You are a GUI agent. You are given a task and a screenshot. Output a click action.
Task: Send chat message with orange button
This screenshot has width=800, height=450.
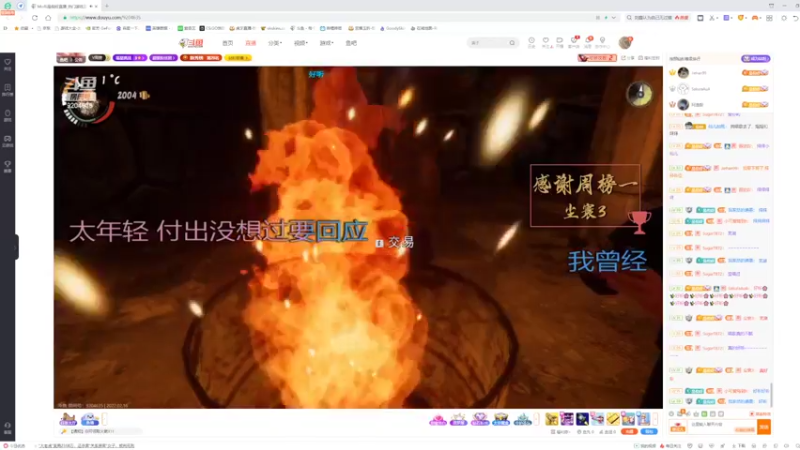click(764, 427)
